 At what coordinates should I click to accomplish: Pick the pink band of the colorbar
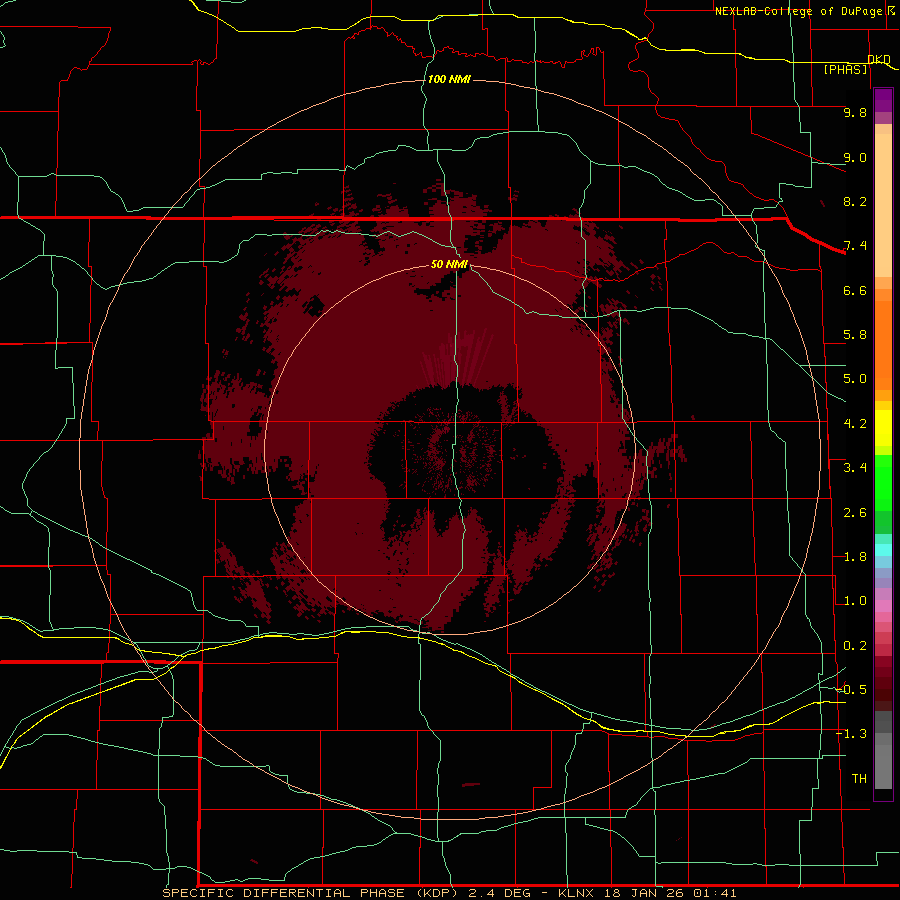883,606
